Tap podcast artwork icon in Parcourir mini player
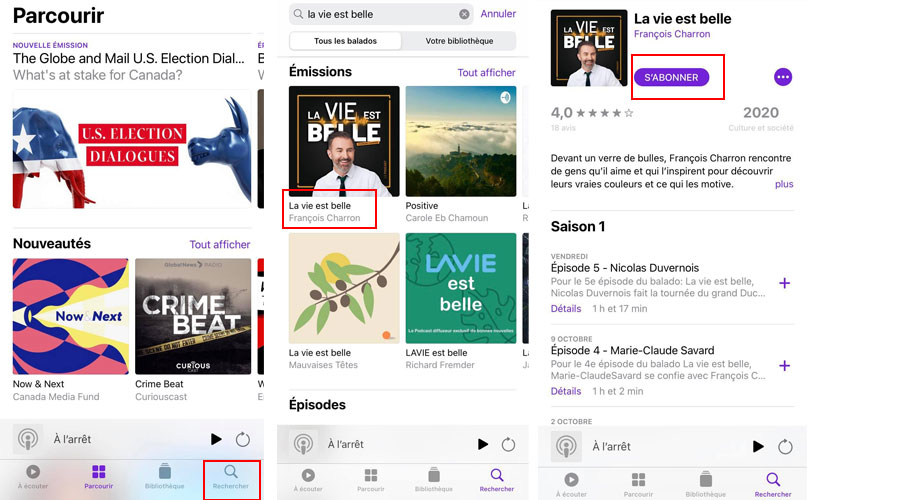Image resolution: width=900 pixels, height=500 pixels. (28, 439)
